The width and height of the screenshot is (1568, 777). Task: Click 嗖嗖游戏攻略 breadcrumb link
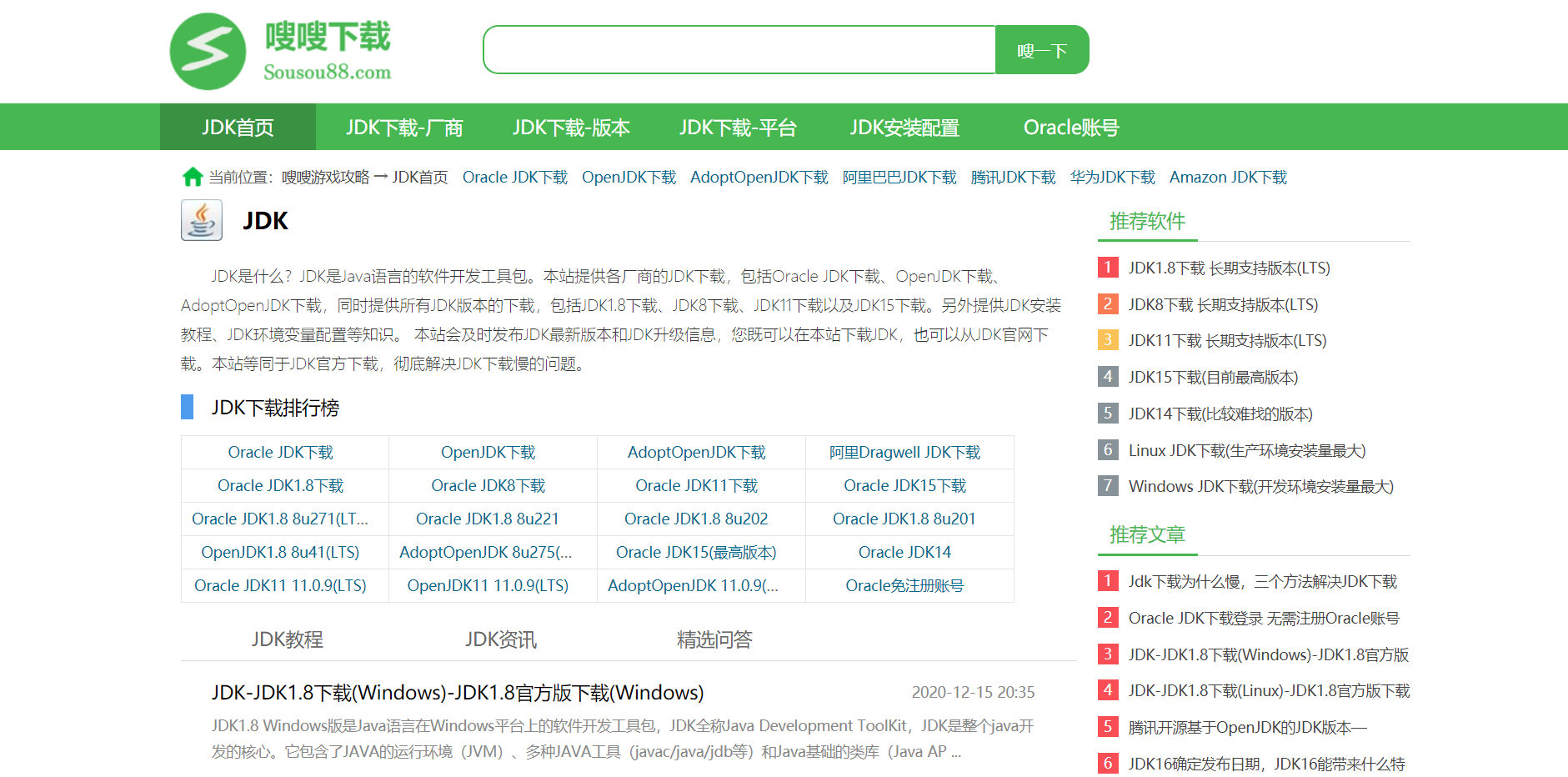point(325,178)
